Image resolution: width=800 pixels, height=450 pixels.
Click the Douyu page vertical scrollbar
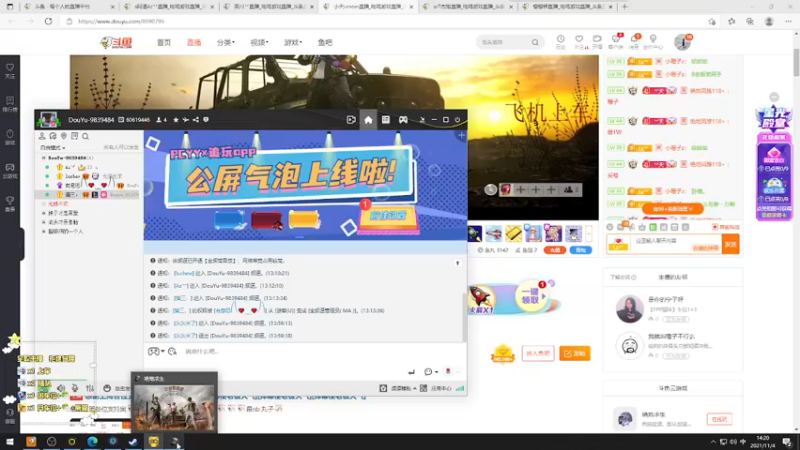click(796, 61)
